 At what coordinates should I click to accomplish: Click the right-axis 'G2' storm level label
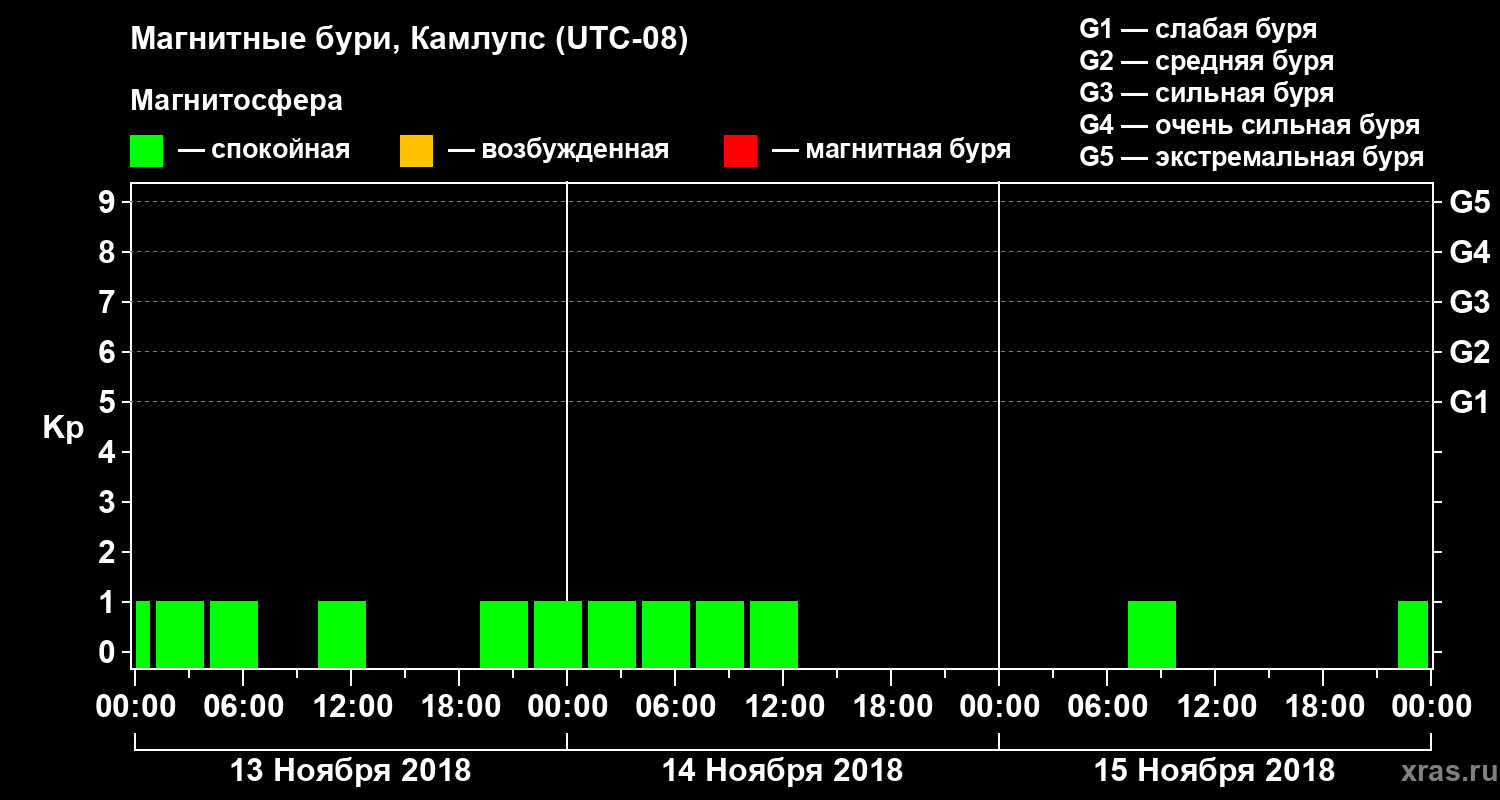pos(1469,352)
